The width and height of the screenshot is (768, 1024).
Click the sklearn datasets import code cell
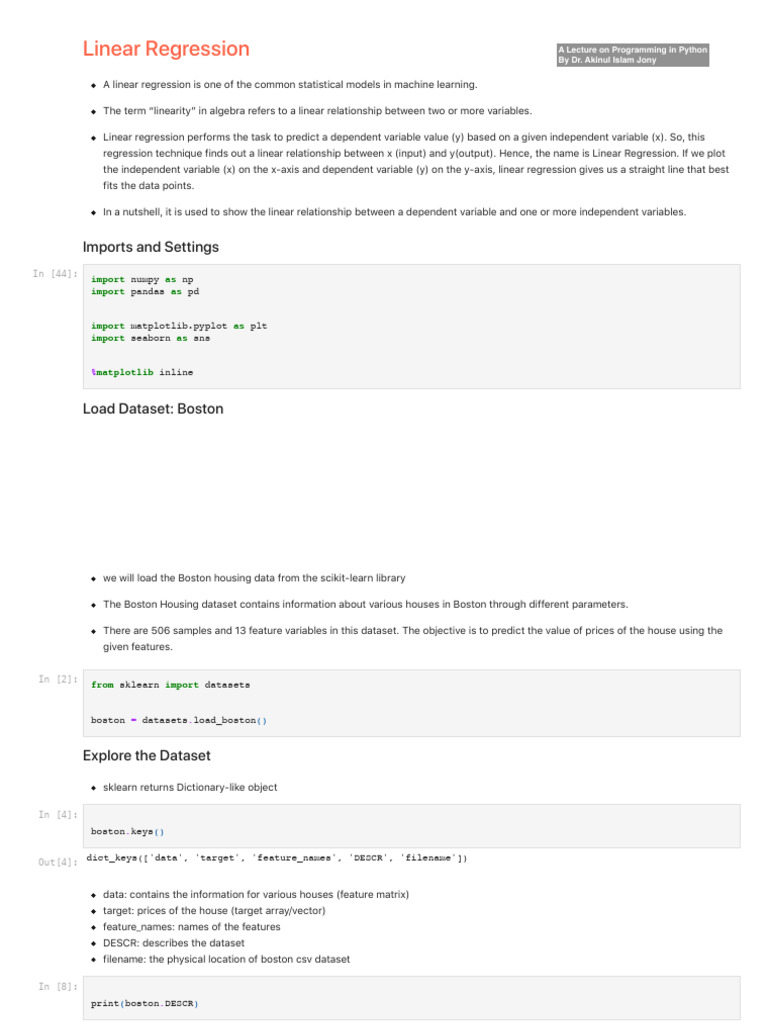click(x=412, y=702)
